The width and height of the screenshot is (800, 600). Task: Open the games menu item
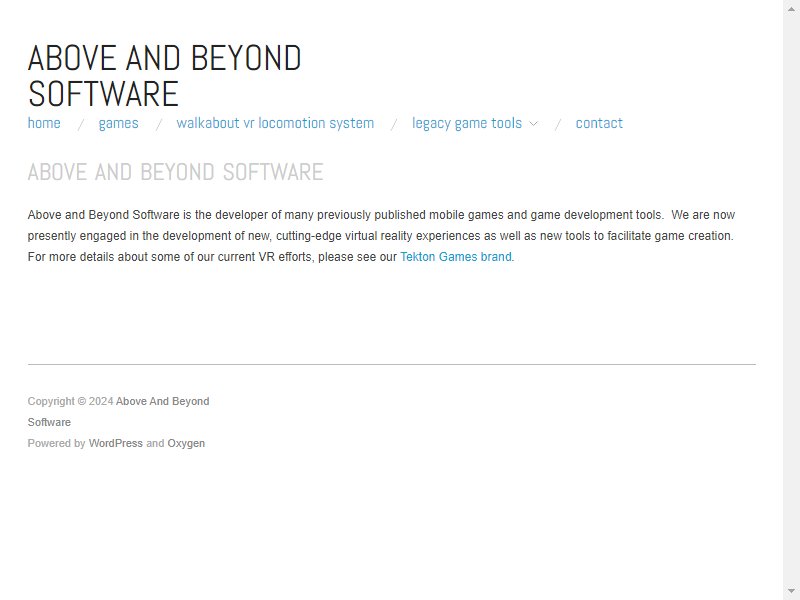(118, 123)
